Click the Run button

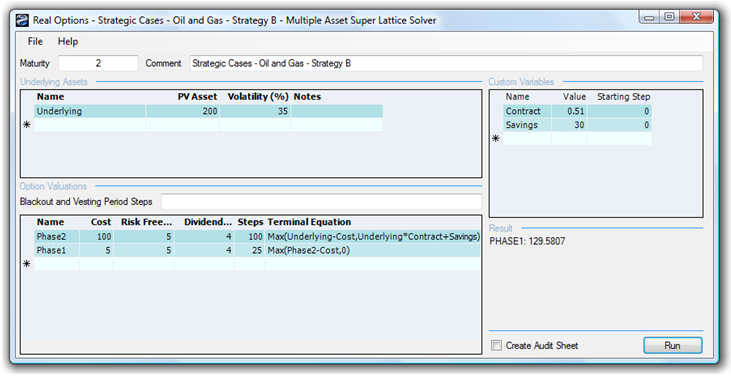[x=672, y=345]
